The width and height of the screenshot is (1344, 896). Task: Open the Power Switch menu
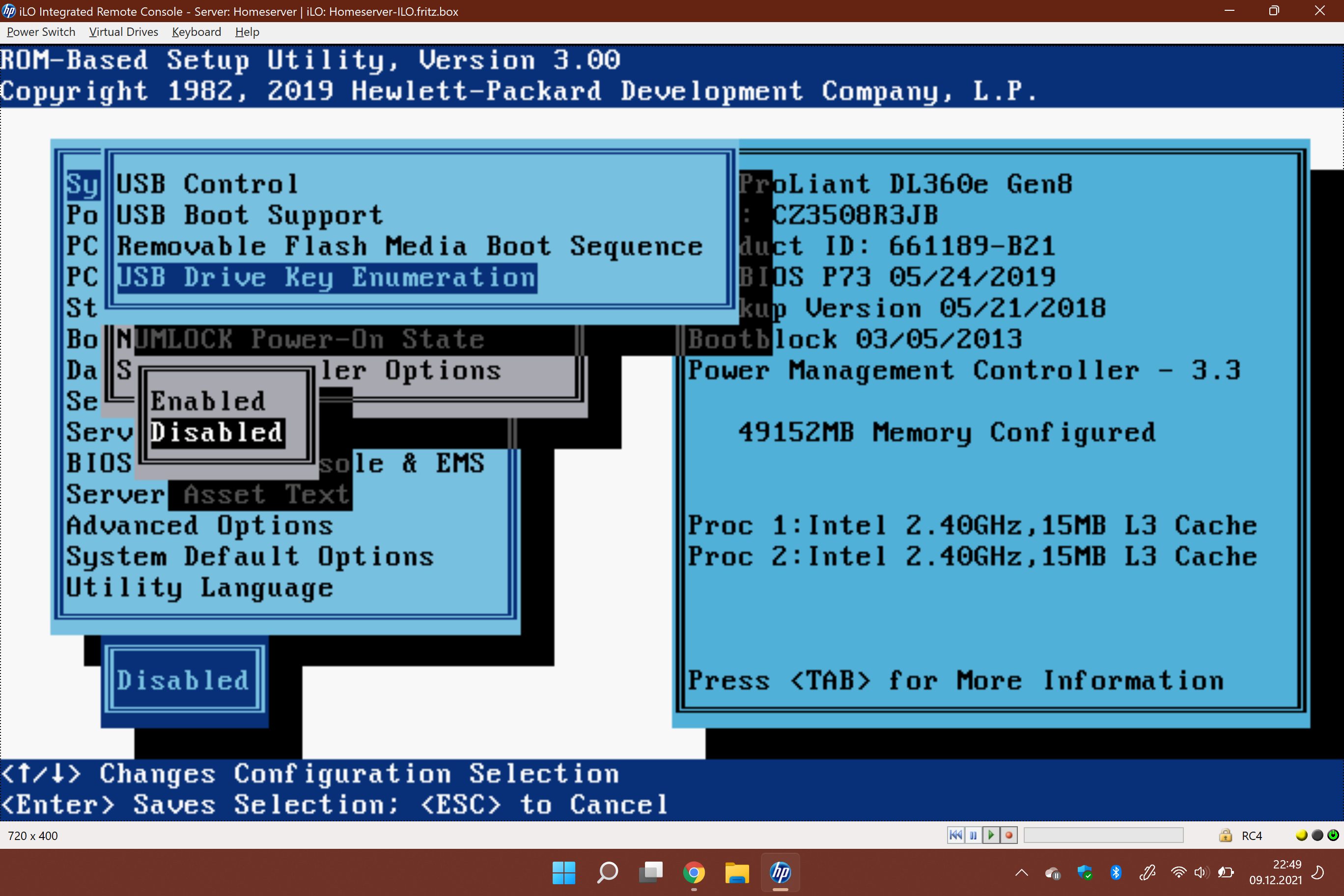(x=41, y=32)
